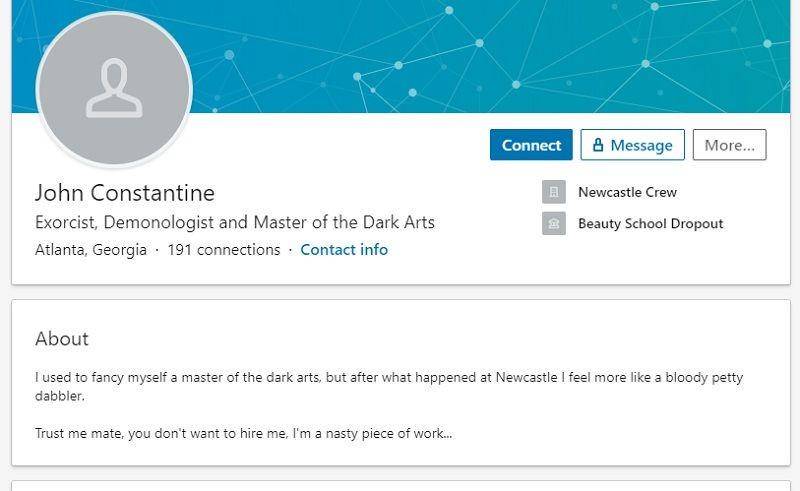
Task: Click the profile headline Exorcist, Demonologist text
Action: coord(235,223)
